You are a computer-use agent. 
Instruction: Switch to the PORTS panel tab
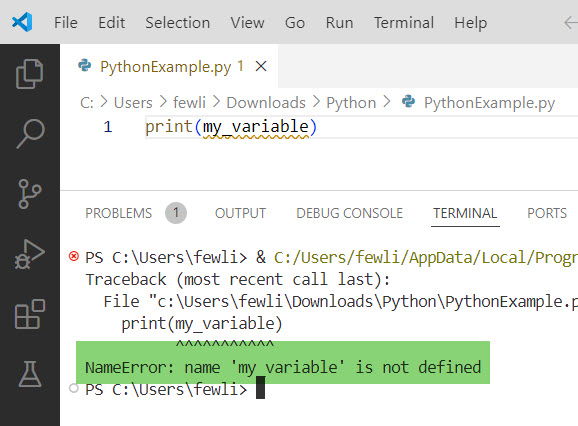tap(547, 213)
